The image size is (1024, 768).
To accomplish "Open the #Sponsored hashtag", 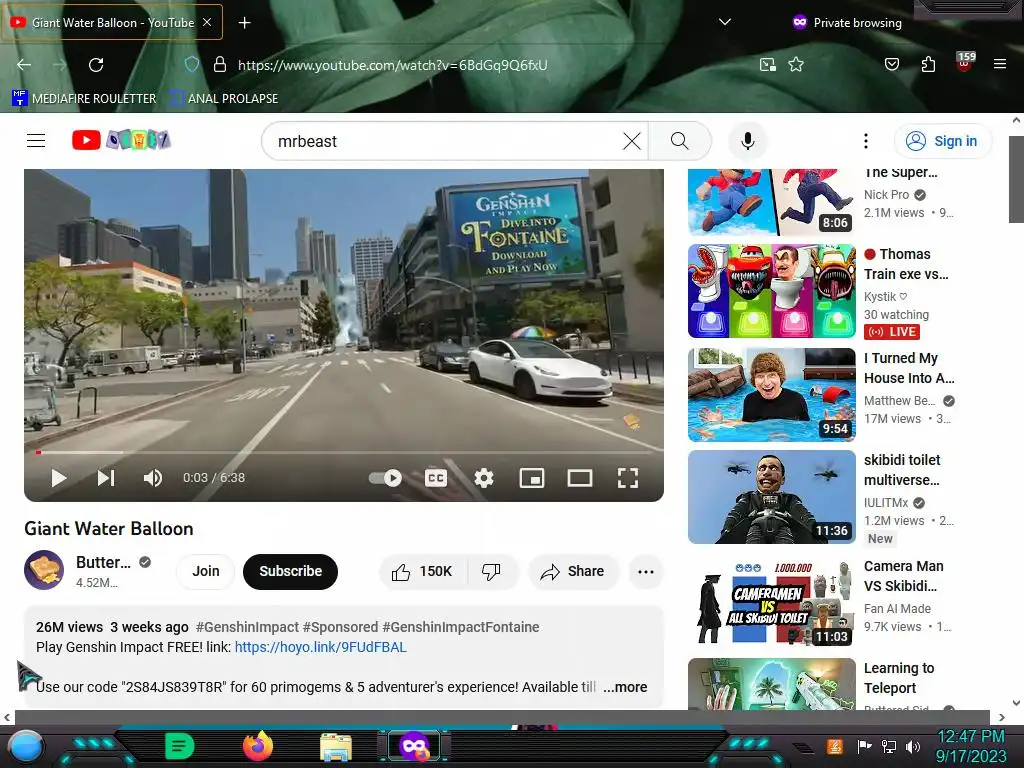I will tap(340, 627).
